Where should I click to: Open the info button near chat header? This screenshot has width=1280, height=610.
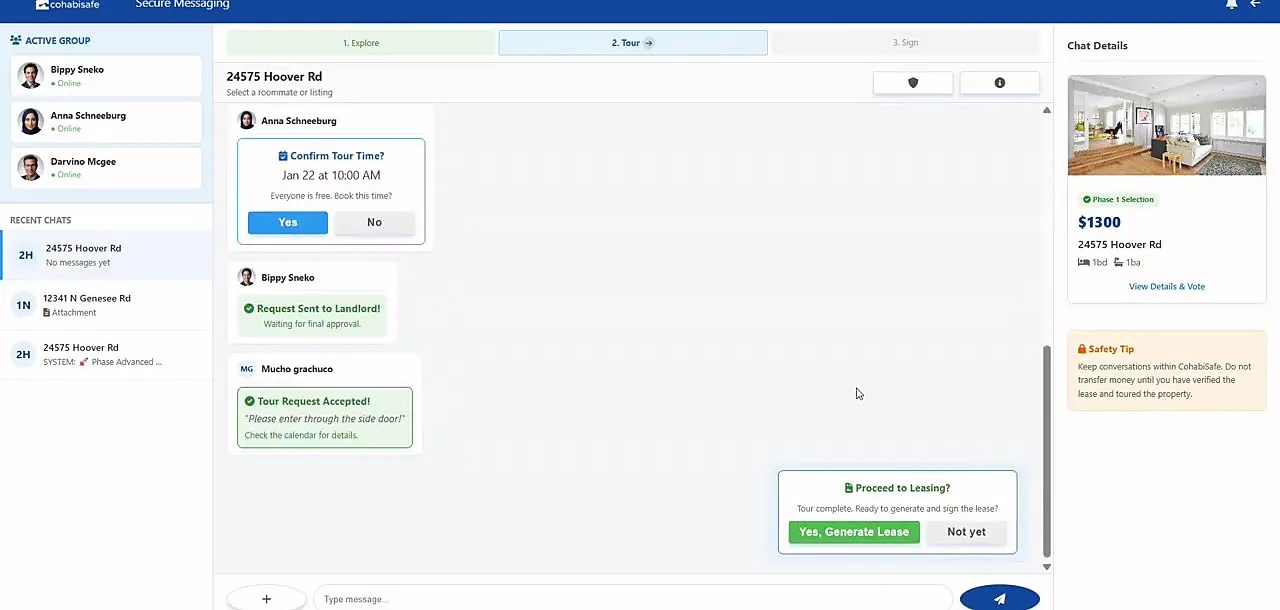point(999,83)
